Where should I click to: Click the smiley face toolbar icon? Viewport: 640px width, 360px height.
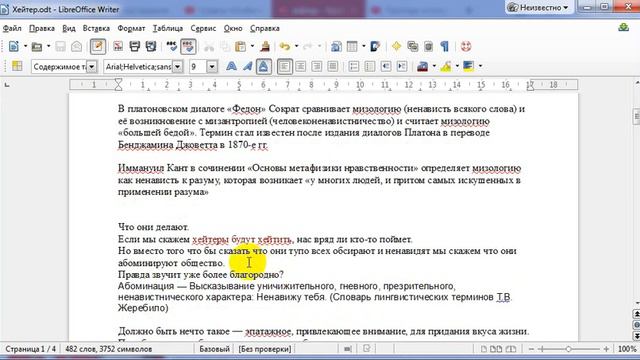pos(466,47)
